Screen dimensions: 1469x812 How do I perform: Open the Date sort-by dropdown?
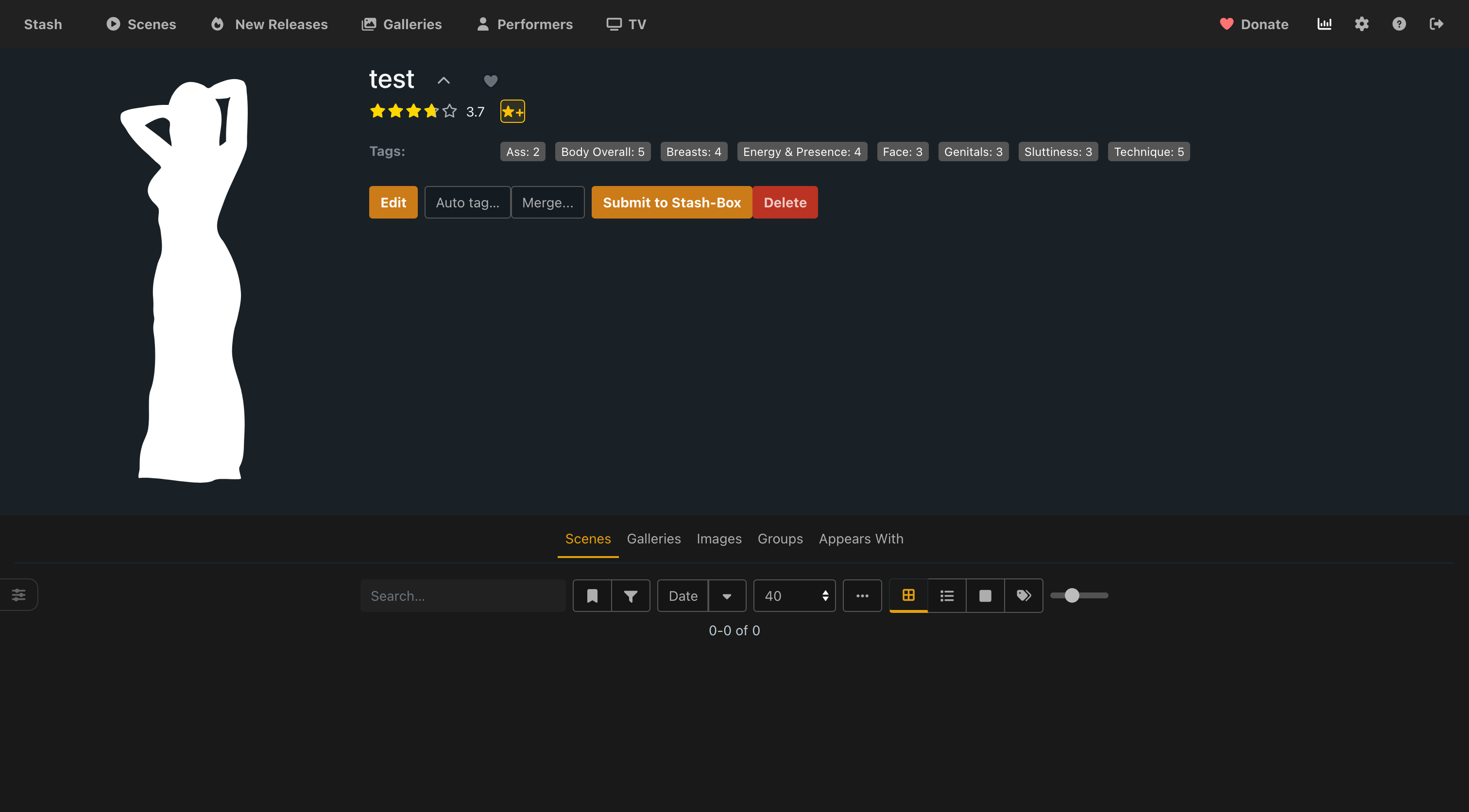(x=683, y=596)
